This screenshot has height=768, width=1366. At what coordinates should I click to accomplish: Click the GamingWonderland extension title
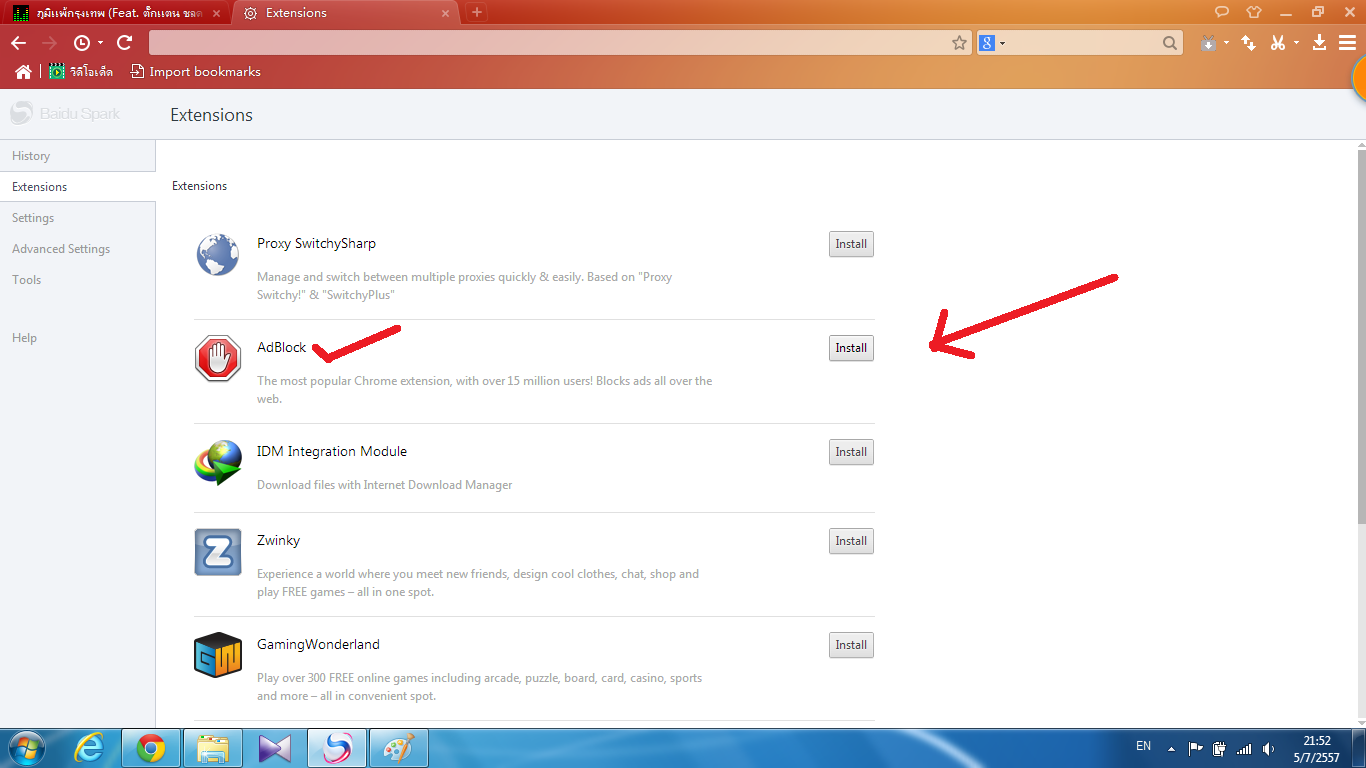click(x=318, y=644)
